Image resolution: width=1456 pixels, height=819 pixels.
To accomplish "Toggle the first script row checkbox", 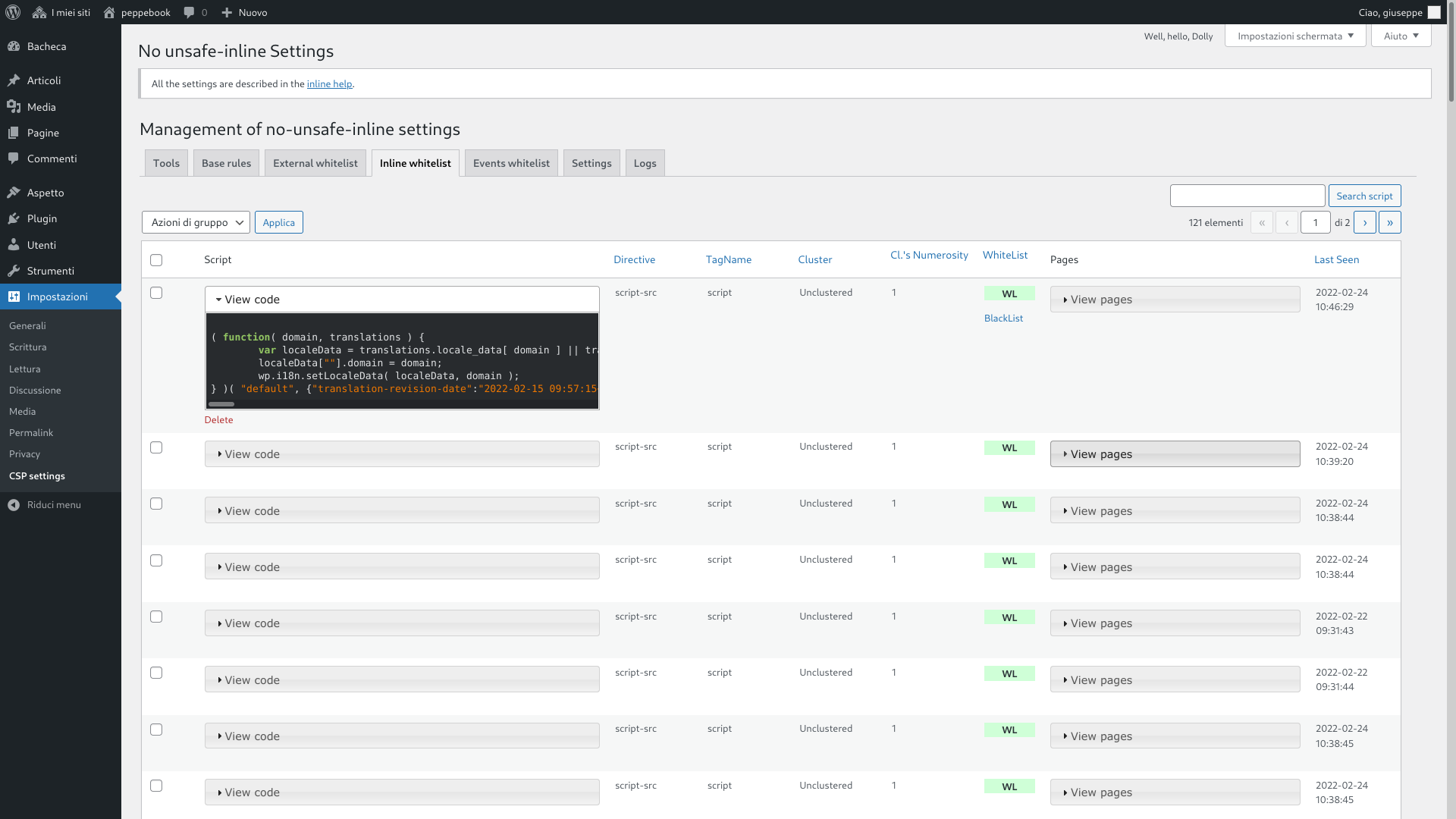I will 156,293.
